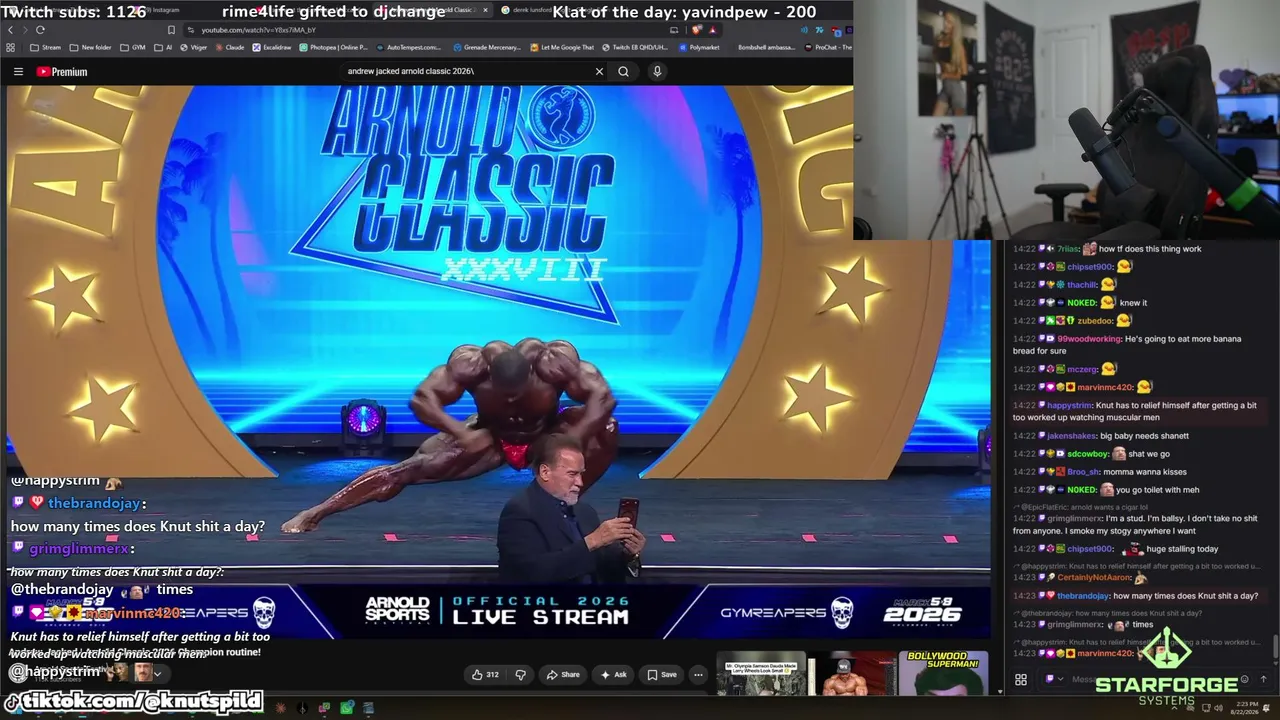Open the Samson Dauda recommended video thumbnail
The height and width of the screenshot is (720, 1280).
coord(760,675)
